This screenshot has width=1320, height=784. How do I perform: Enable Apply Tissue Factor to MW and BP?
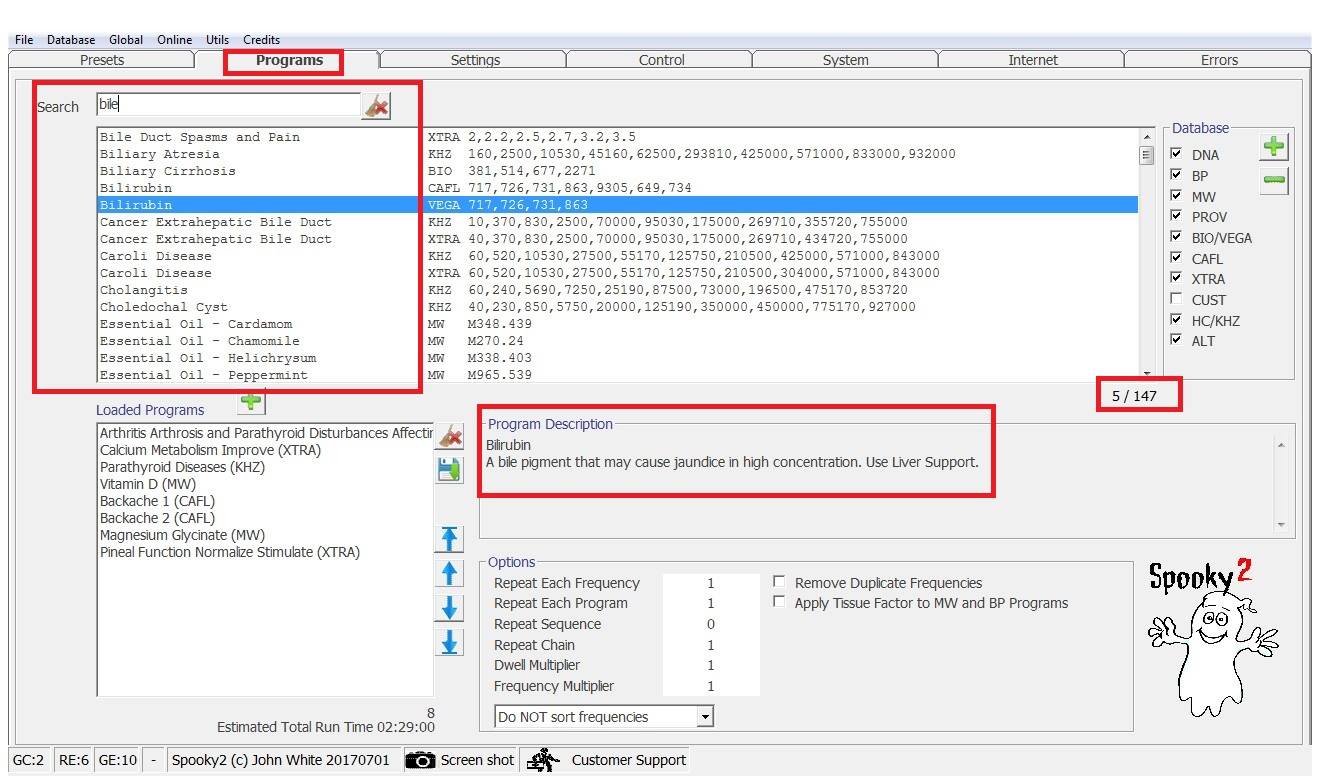(x=779, y=602)
